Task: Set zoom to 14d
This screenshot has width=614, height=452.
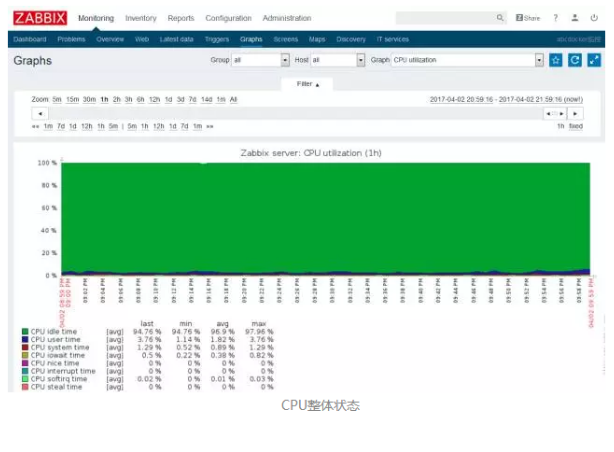Action: click(x=207, y=99)
